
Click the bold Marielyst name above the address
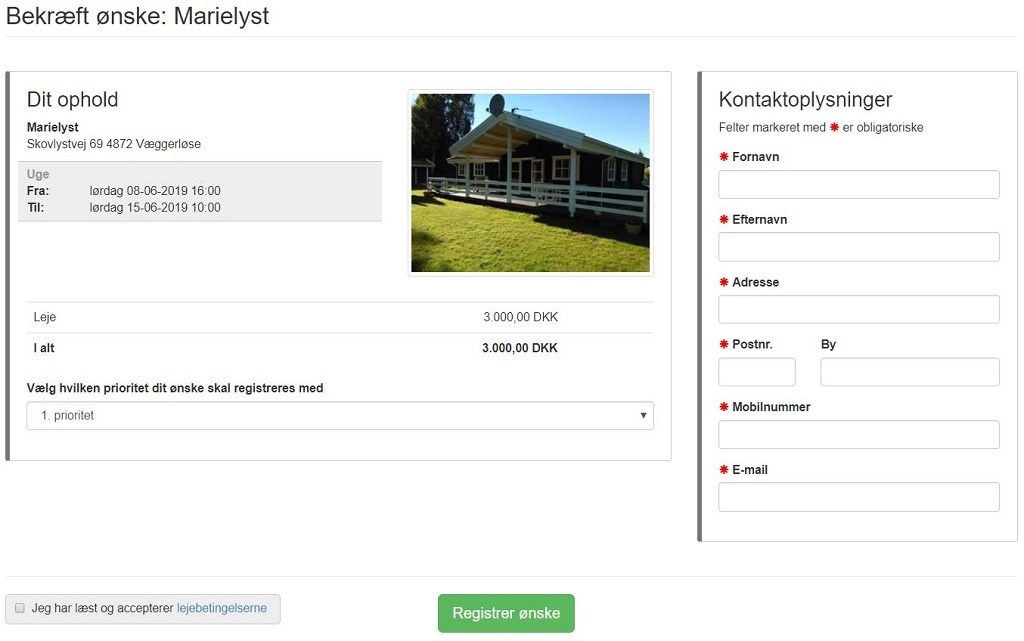tap(53, 127)
